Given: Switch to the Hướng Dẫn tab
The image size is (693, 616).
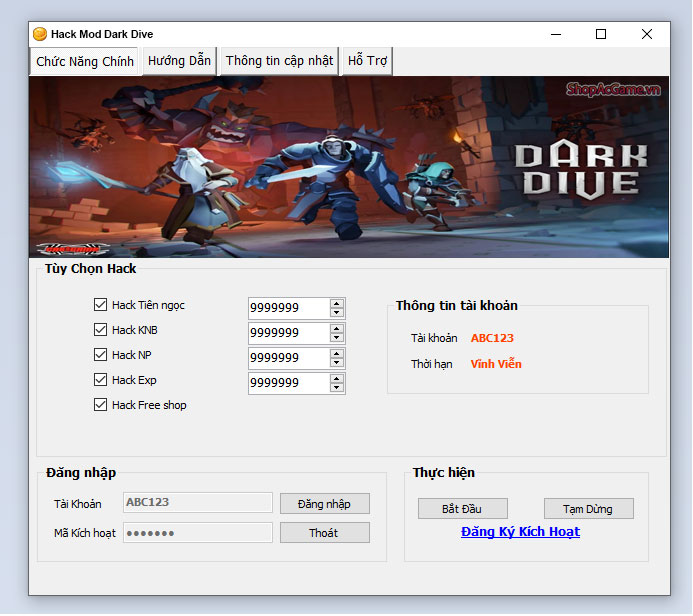Looking at the screenshot, I should point(179,61).
